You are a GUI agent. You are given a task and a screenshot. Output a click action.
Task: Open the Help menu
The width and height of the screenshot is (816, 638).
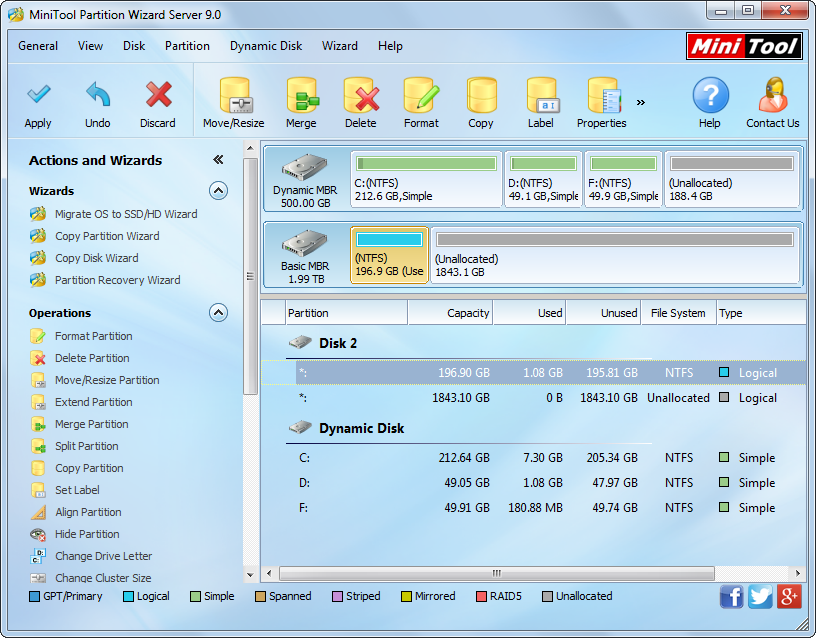(390, 46)
